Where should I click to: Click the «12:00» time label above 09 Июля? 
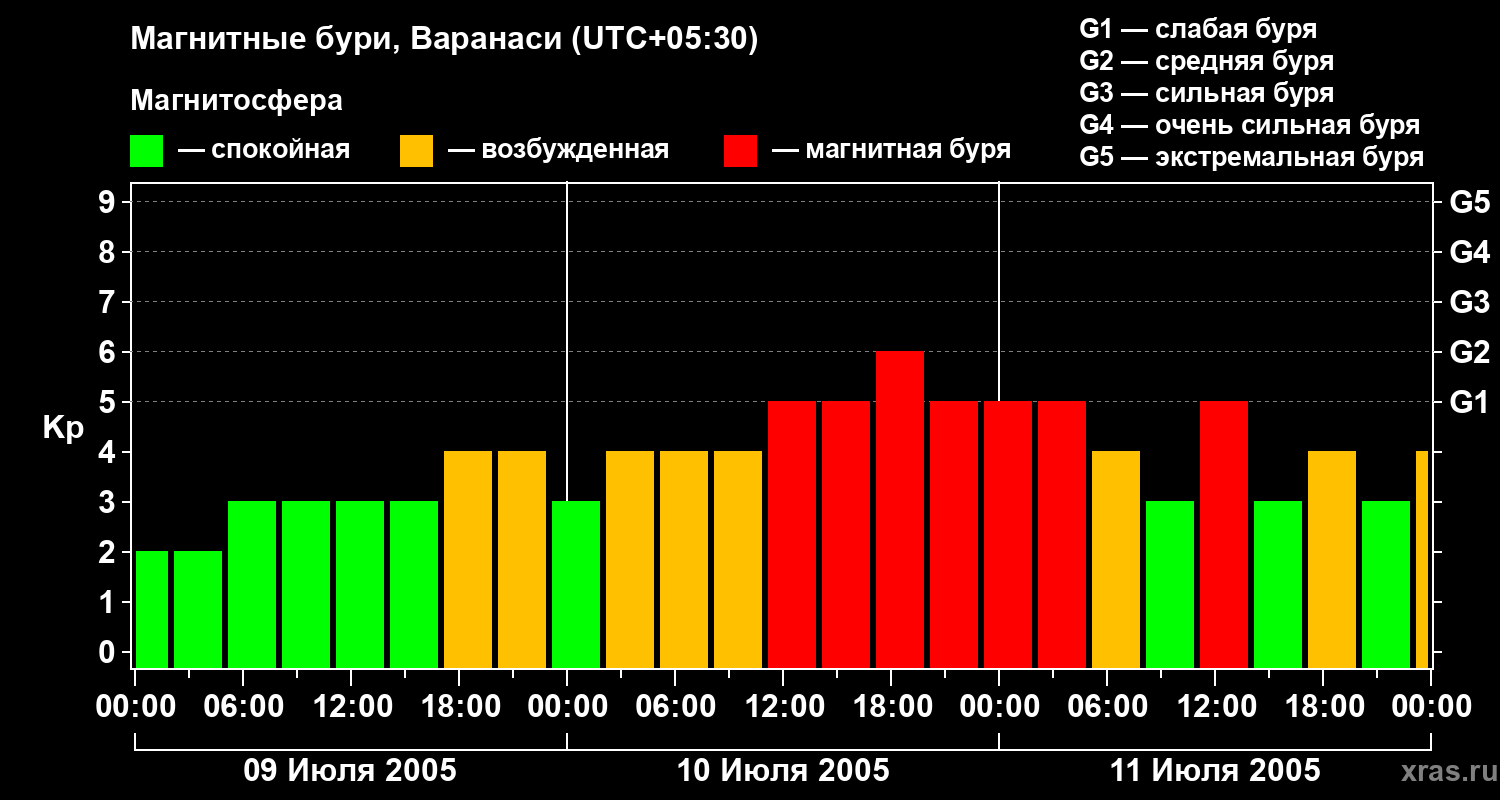[353, 706]
